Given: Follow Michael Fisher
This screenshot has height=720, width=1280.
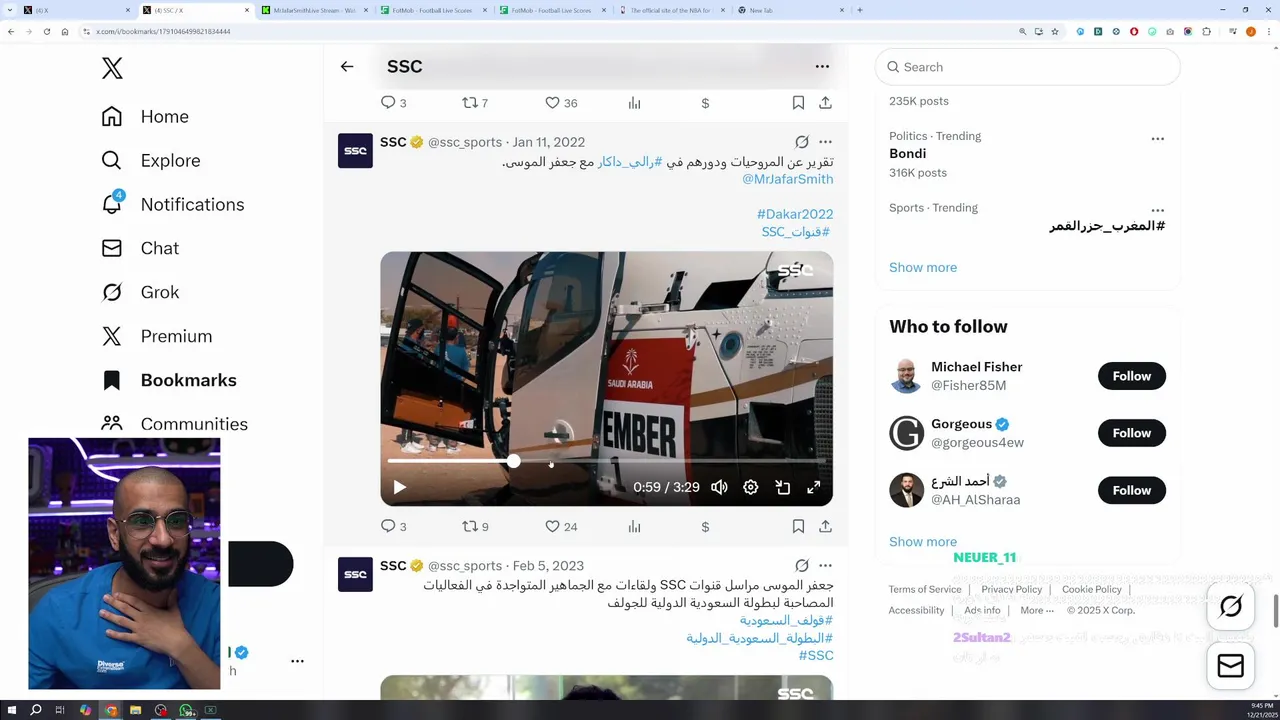Looking at the screenshot, I should pos(1132,376).
